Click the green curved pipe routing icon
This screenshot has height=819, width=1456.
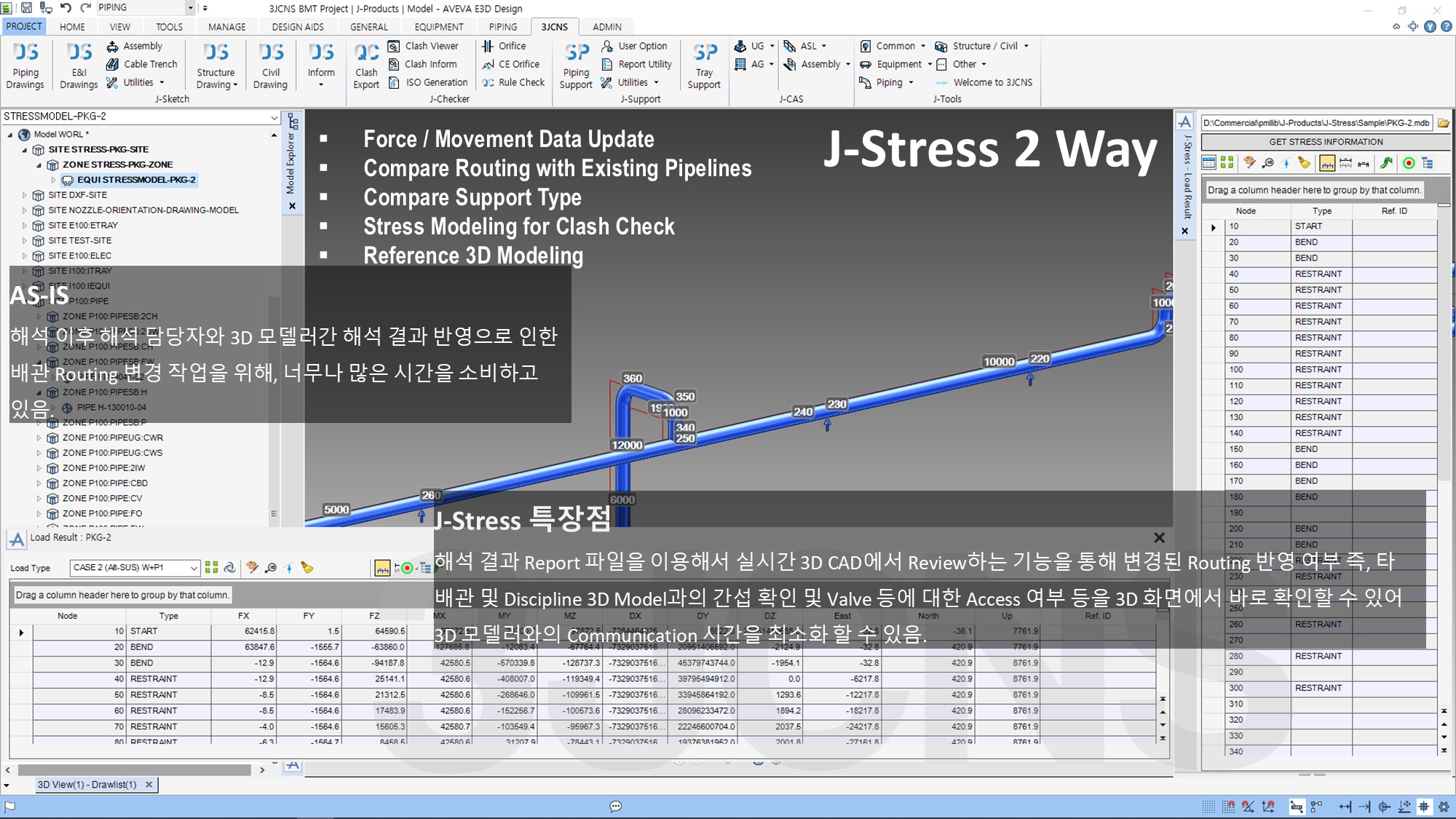(x=1387, y=163)
